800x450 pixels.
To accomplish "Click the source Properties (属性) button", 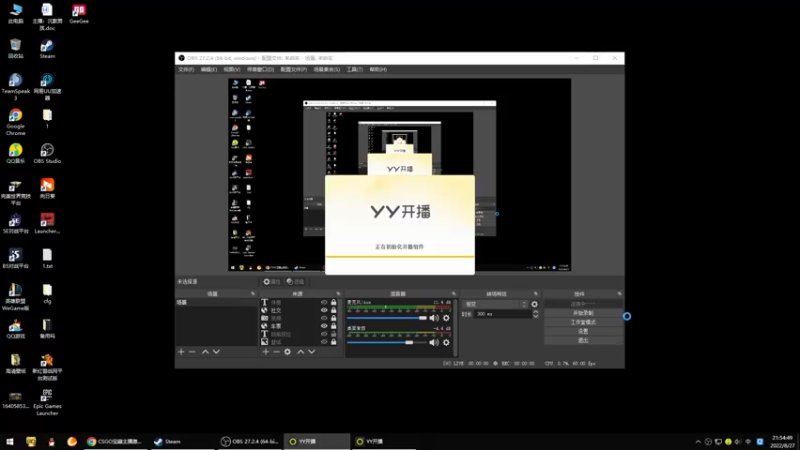I will tap(272, 282).
